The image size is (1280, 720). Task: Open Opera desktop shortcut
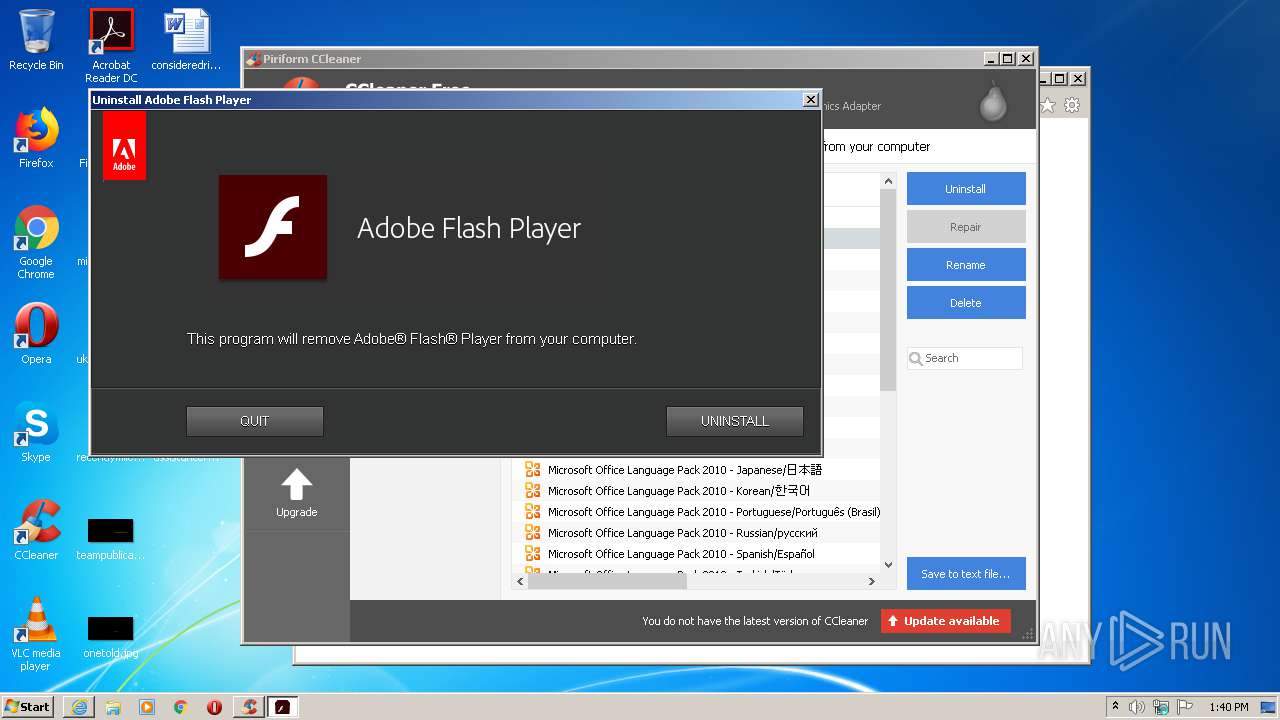(x=36, y=334)
